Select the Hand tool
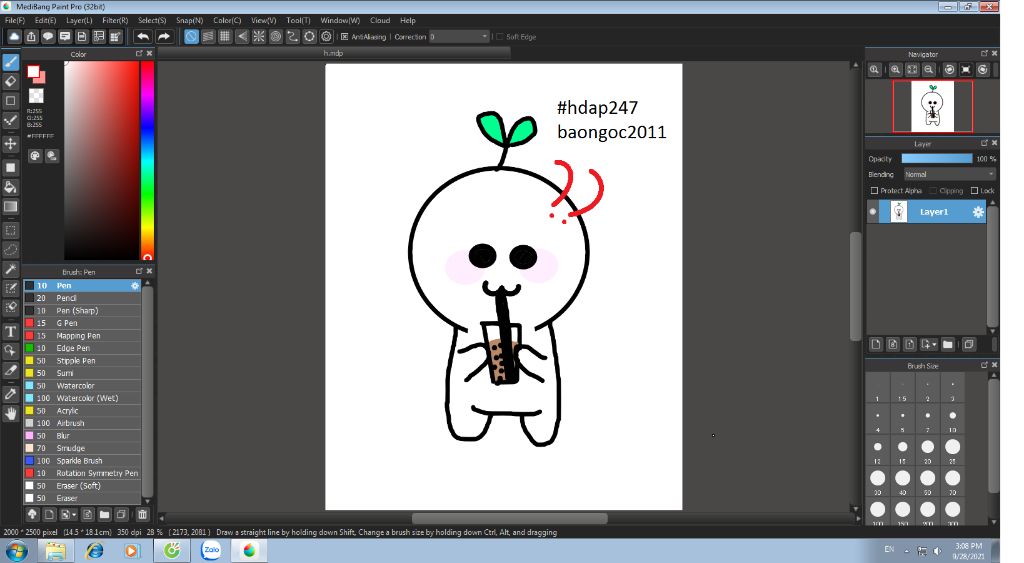 [x=10, y=413]
